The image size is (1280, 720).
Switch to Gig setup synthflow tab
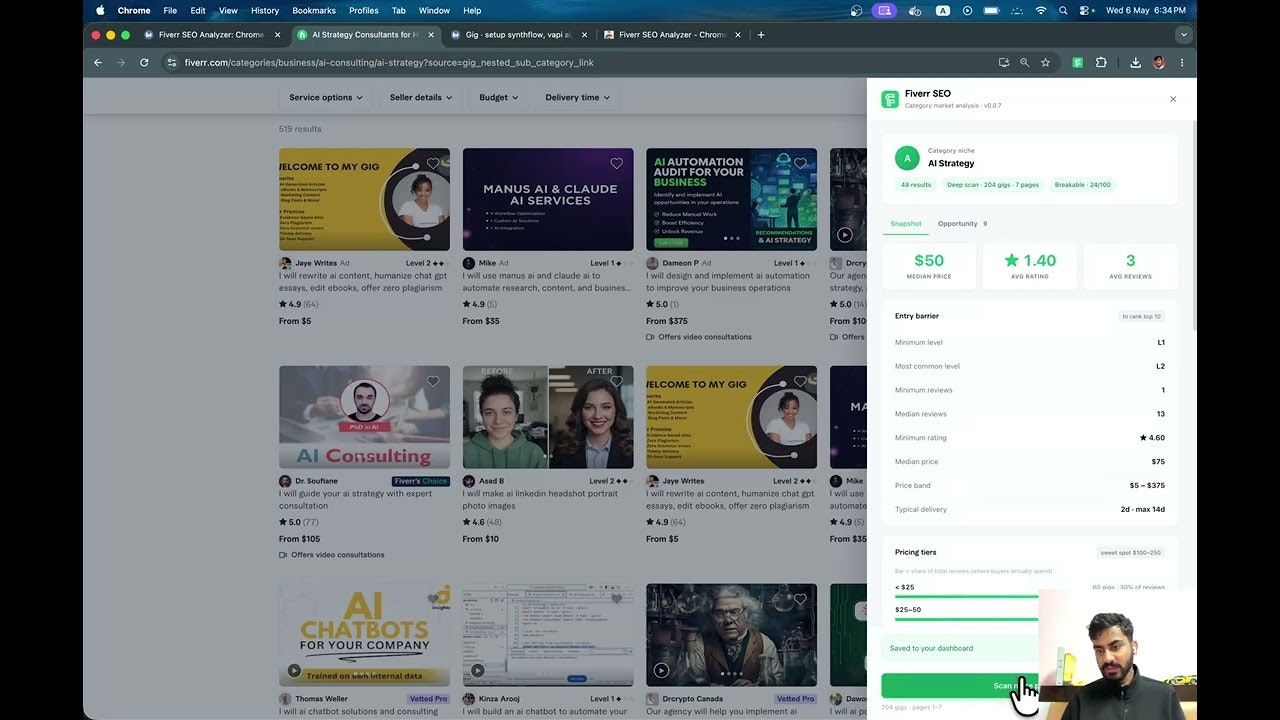(520, 34)
